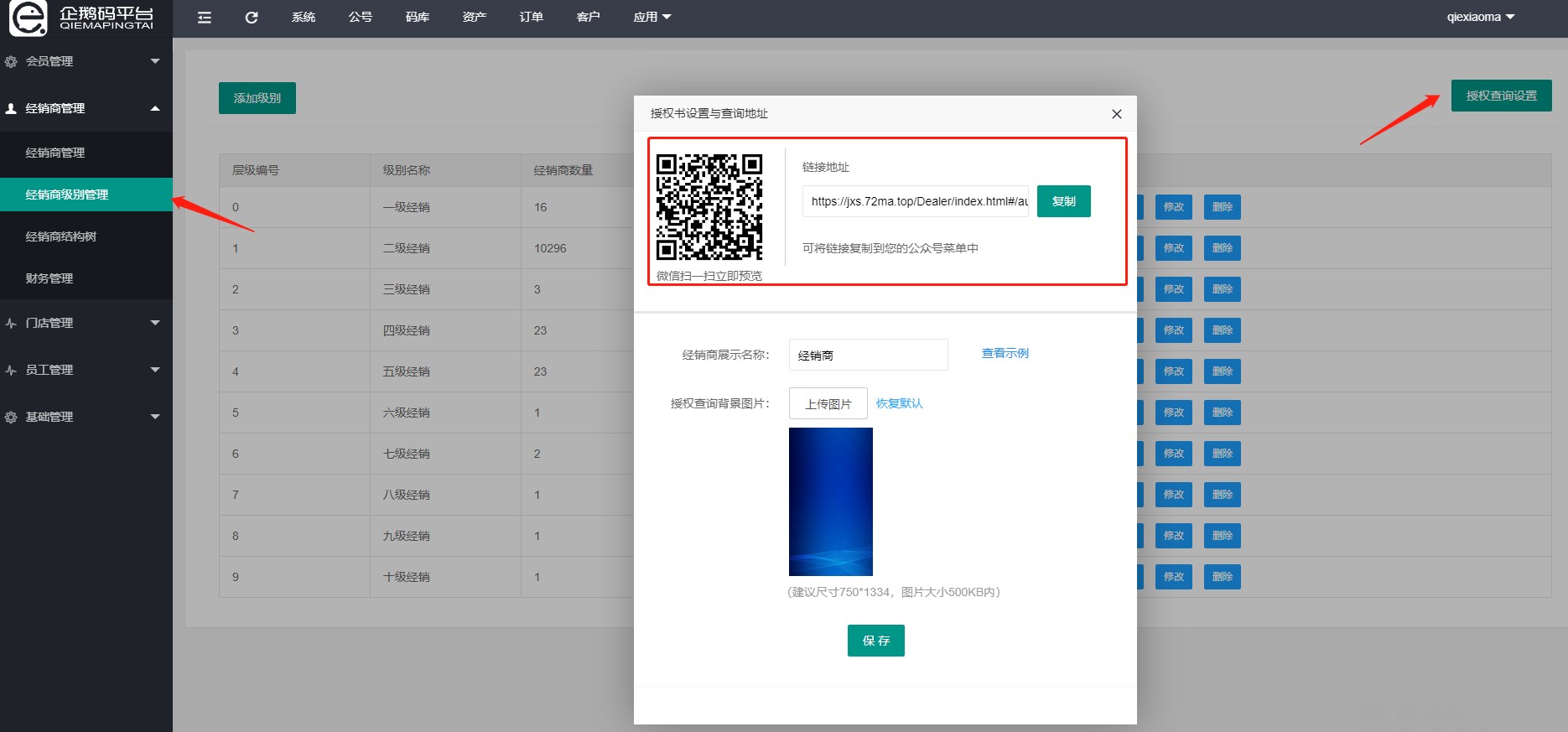The image size is (1568, 732).
Task: Click the gear icon beside 基础管理
Action: pyautogui.click(x=11, y=417)
